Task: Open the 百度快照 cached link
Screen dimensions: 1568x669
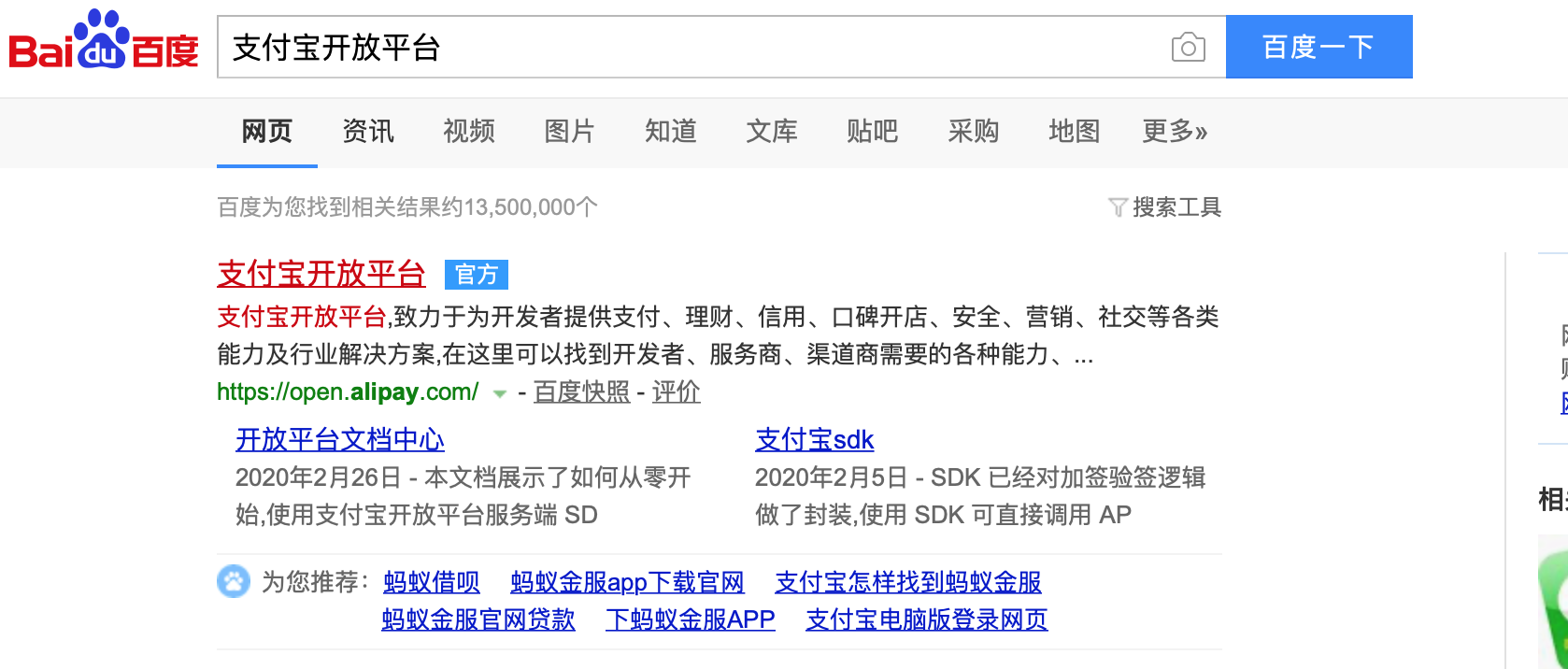Action: 582,392
